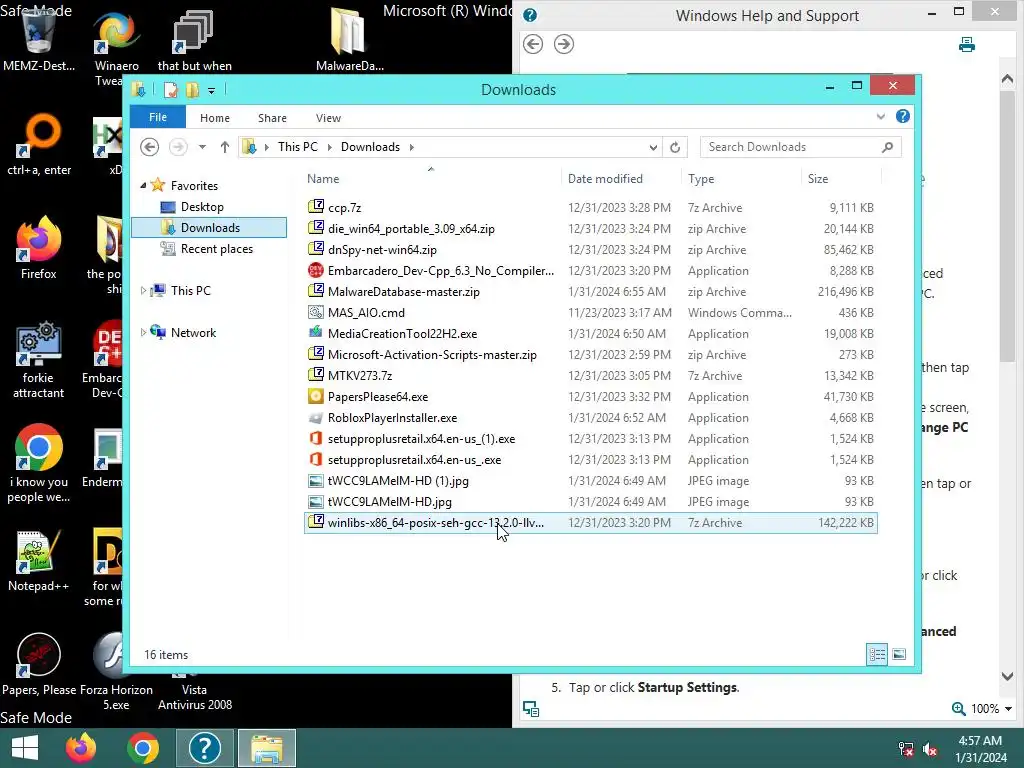Image resolution: width=1024 pixels, height=768 pixels.
Task: Select RobloxPlayerInstaller.exe file
Action: 590,418
